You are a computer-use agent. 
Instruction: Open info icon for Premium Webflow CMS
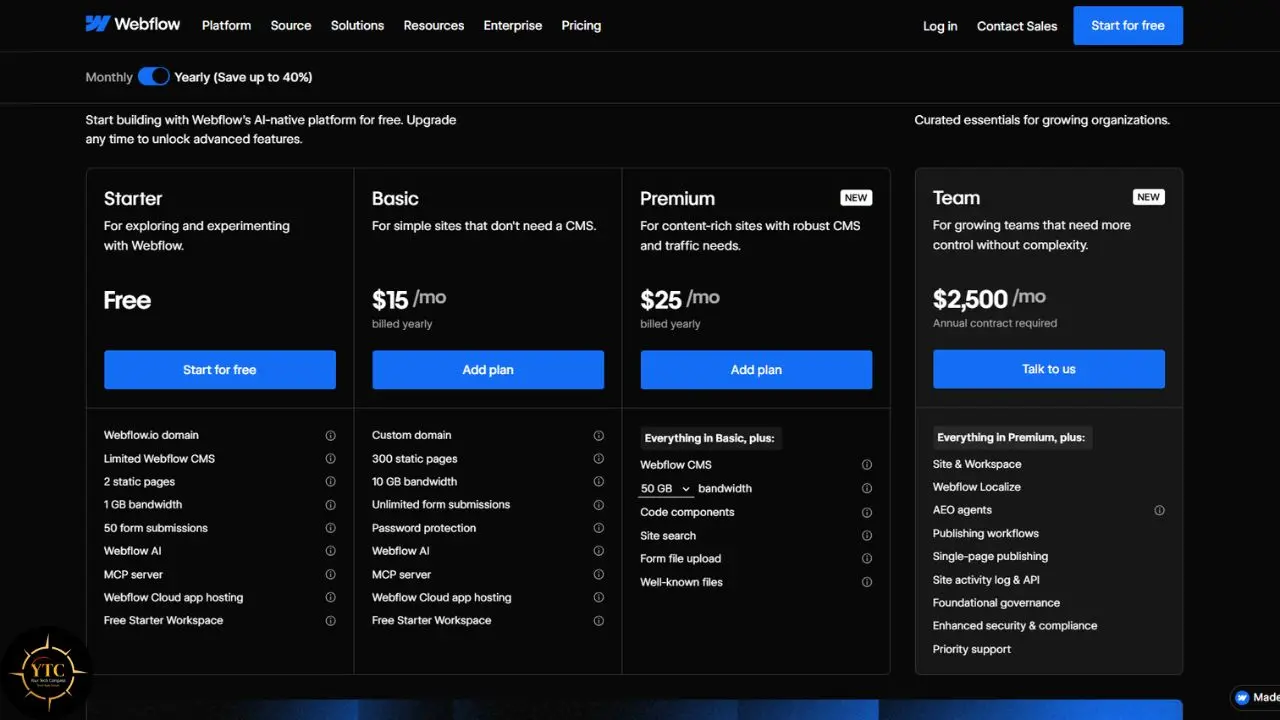(866, 465)
